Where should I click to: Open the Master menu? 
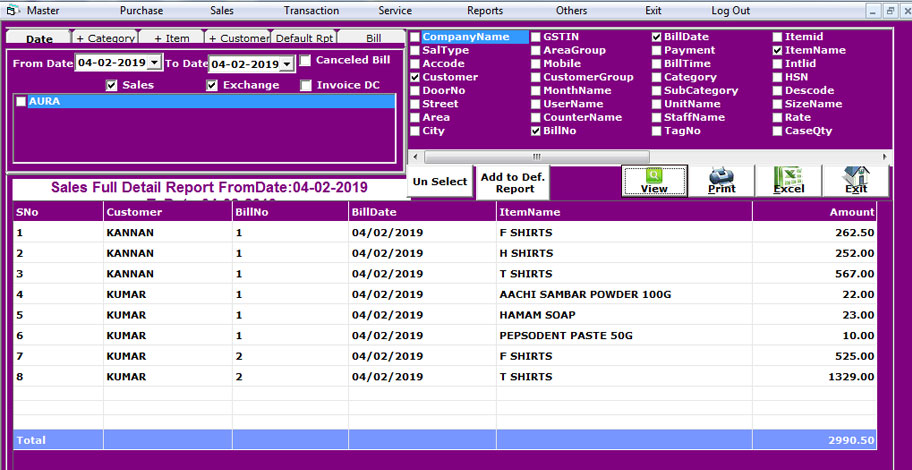(43, 10)
